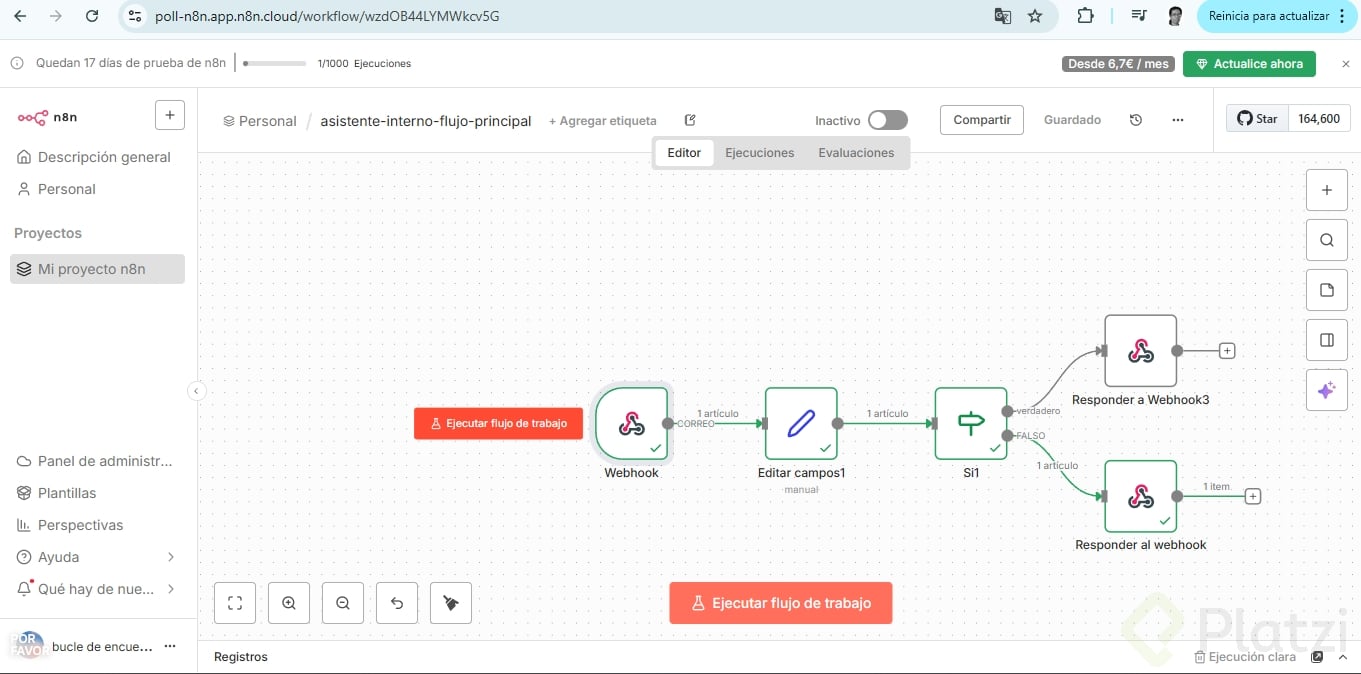Click the browser address bar URL
The height and width of the screenshot is (674, 1361).
(x=327, y=16)
